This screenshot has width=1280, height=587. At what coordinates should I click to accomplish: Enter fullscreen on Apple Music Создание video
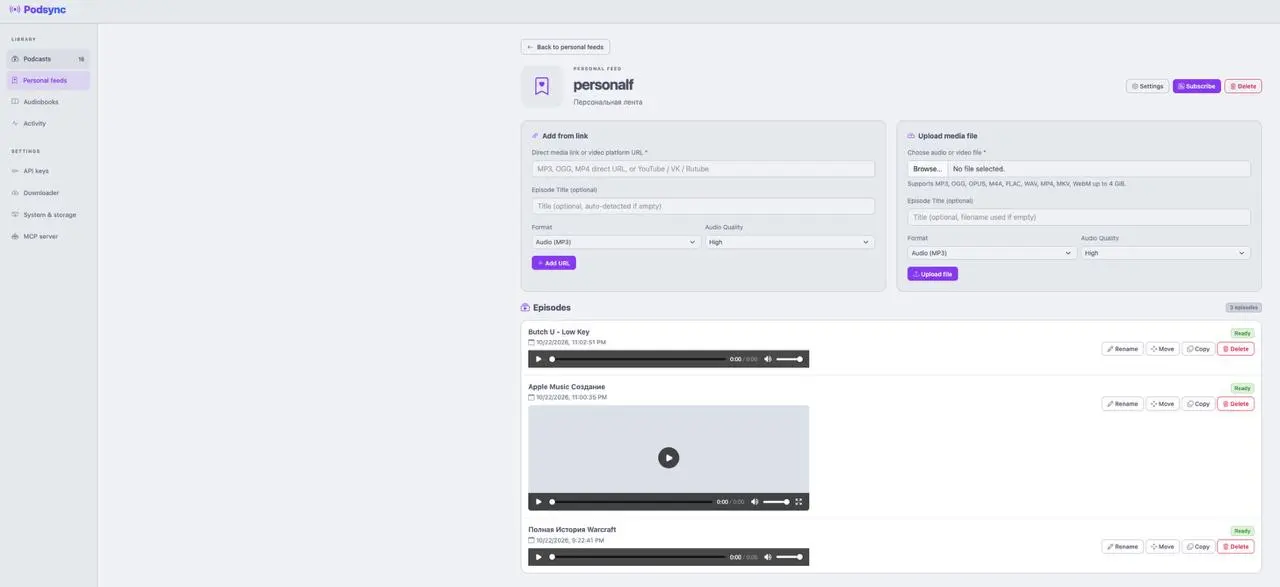(798, 502)
